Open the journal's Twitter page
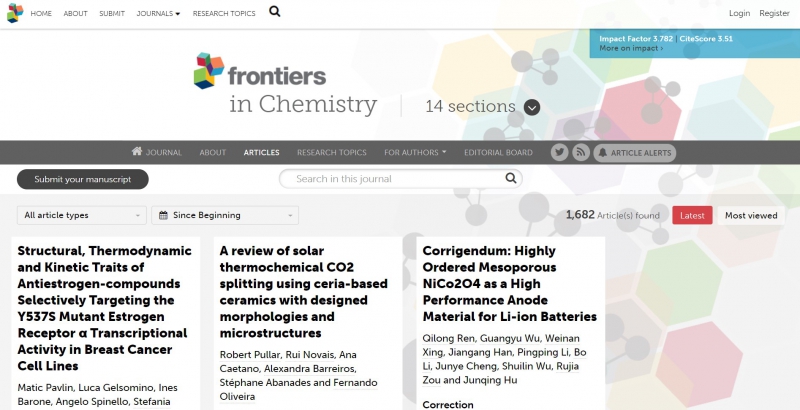This screenshot has height=410, width=800. (x=559, y=152)
